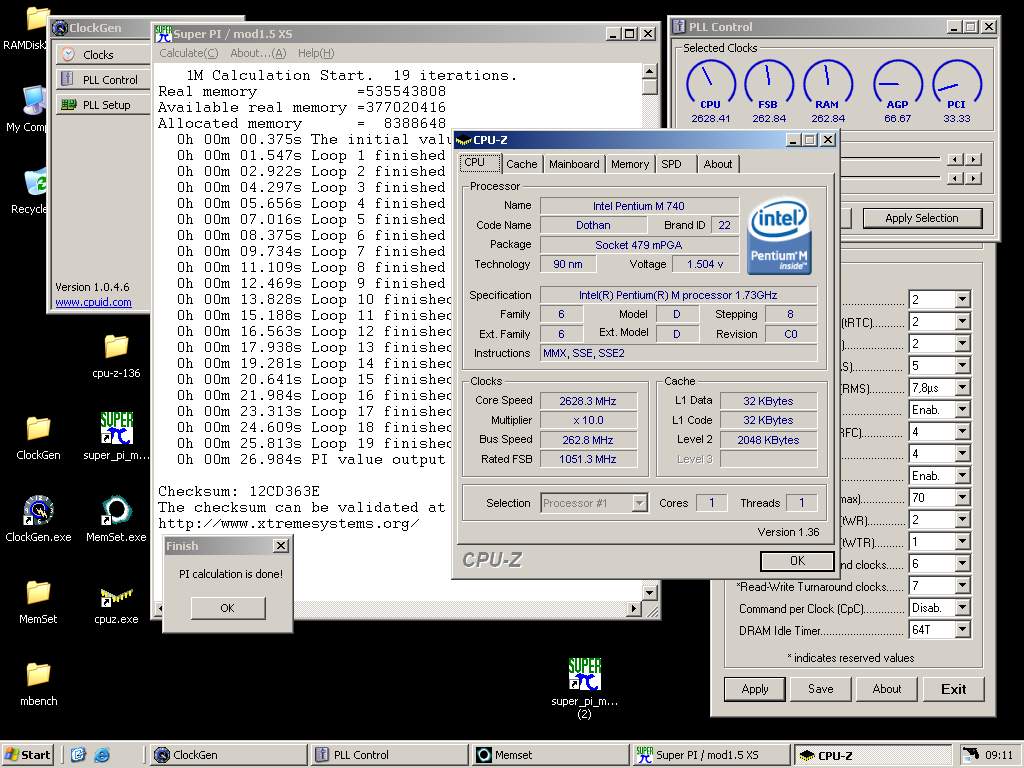This screenshot has width=1024, height=768.
Task: Click right arrow of upper PLL slider
Action: pyautogui.click(x=974, y=159)
